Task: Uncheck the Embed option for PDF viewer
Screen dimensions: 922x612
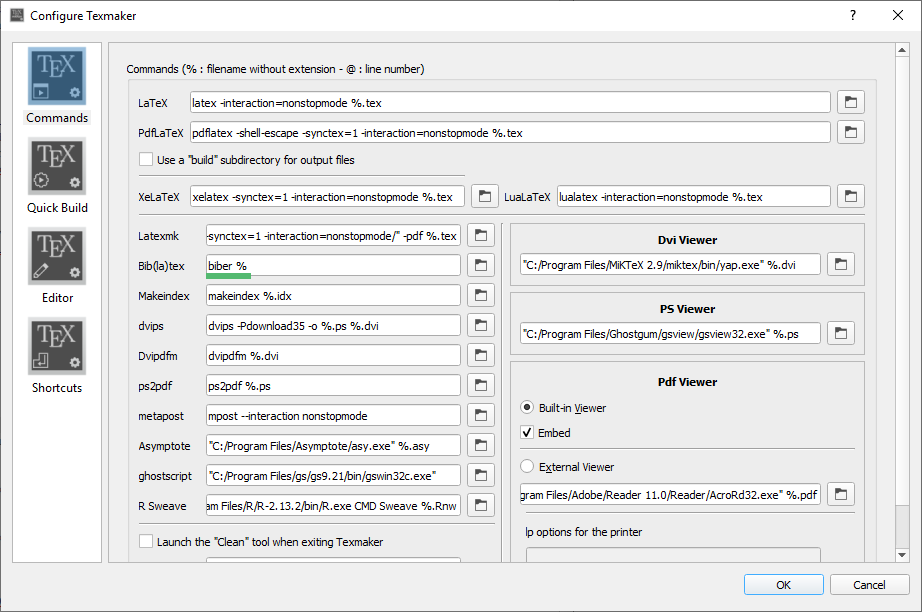Action: click(528, 433)
